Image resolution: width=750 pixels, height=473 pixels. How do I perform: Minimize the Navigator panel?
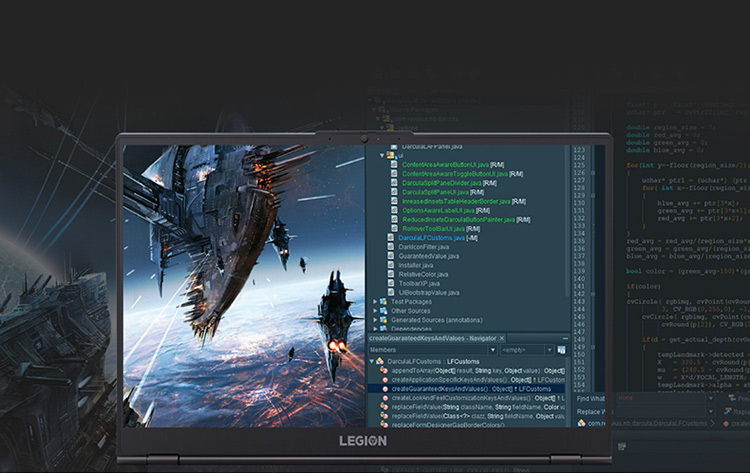point(565,338)
